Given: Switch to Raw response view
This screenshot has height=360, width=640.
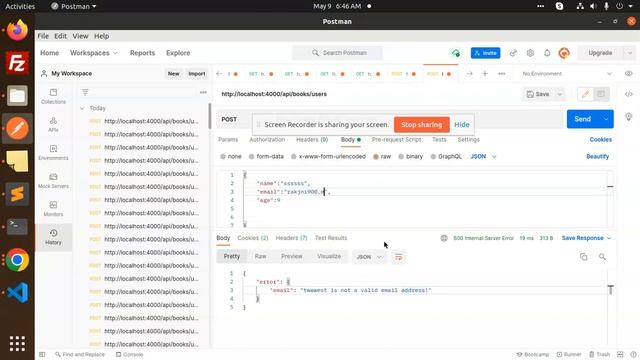Looking at the screenshot, I should click(x=260, y=256).
